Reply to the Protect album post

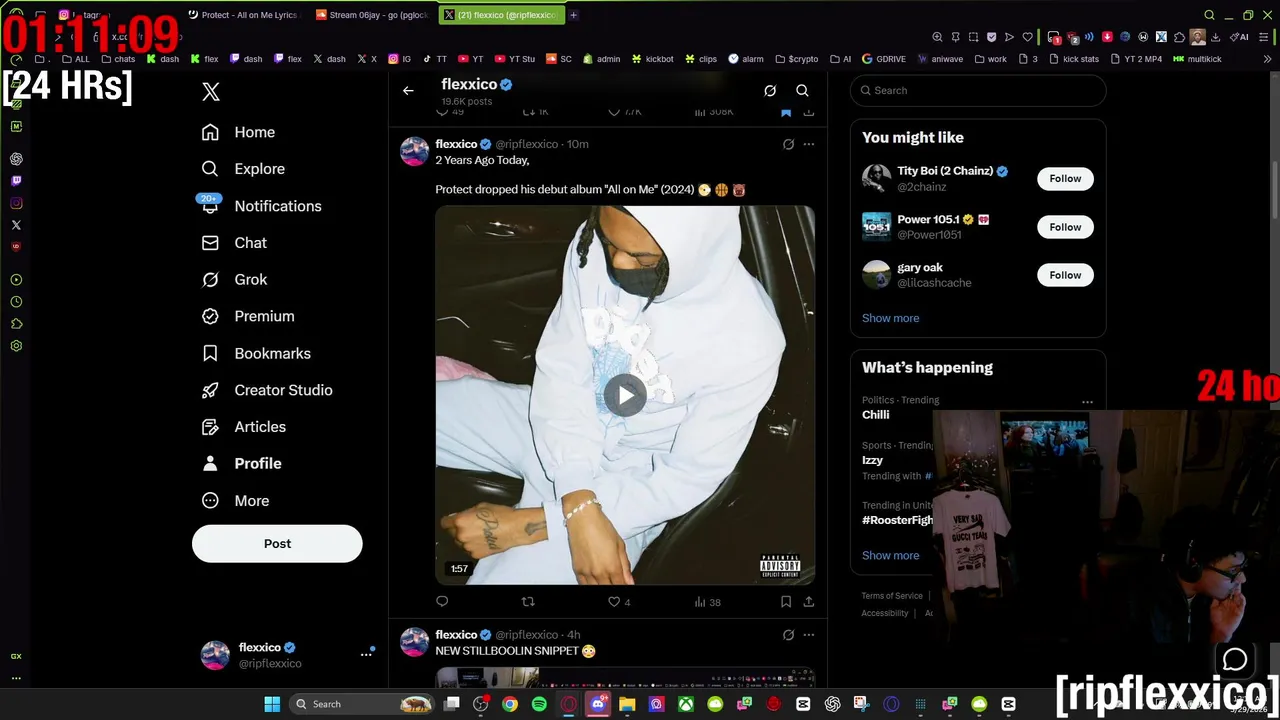[x=442, y=601]
